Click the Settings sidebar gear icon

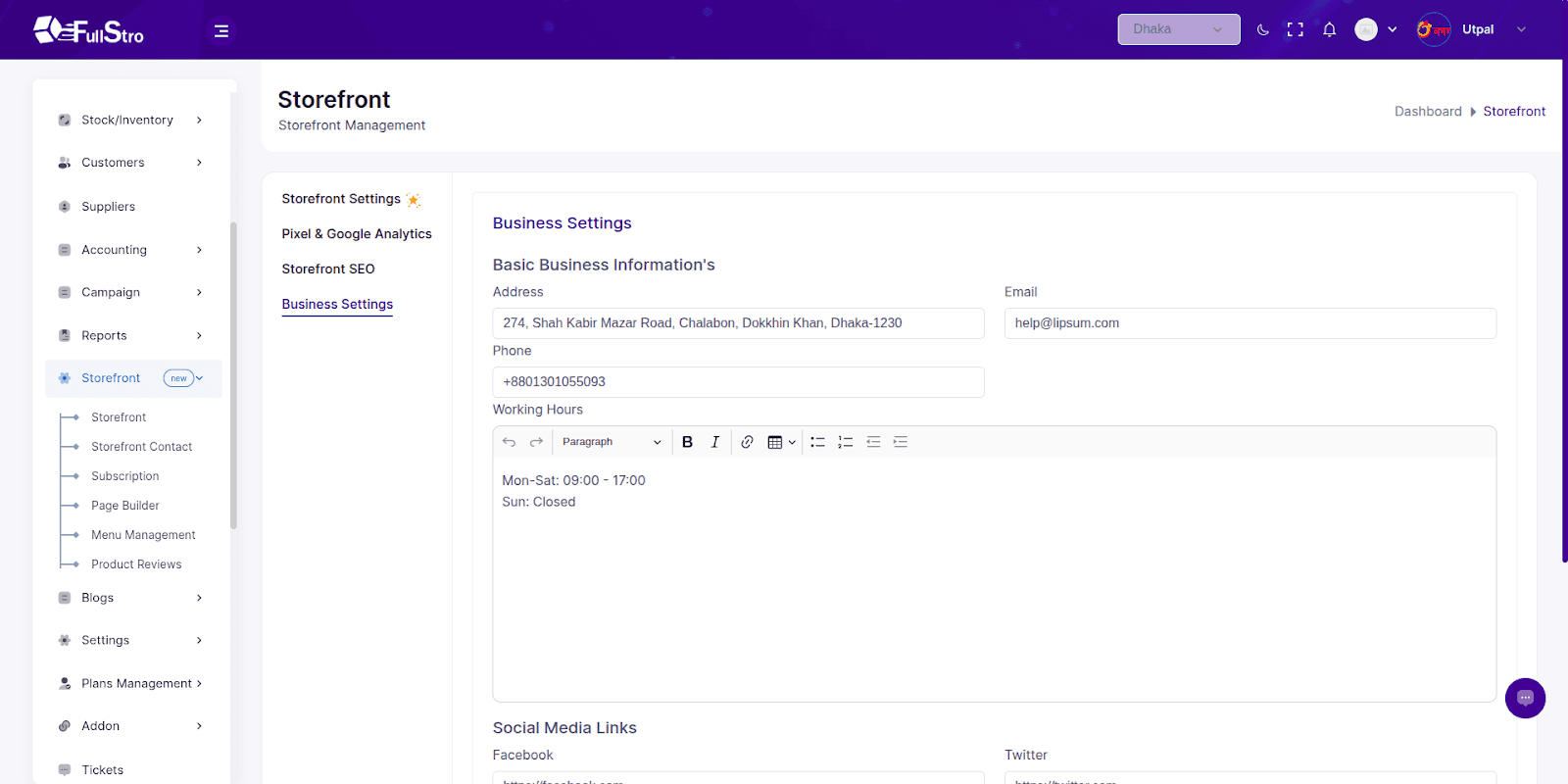65,640
